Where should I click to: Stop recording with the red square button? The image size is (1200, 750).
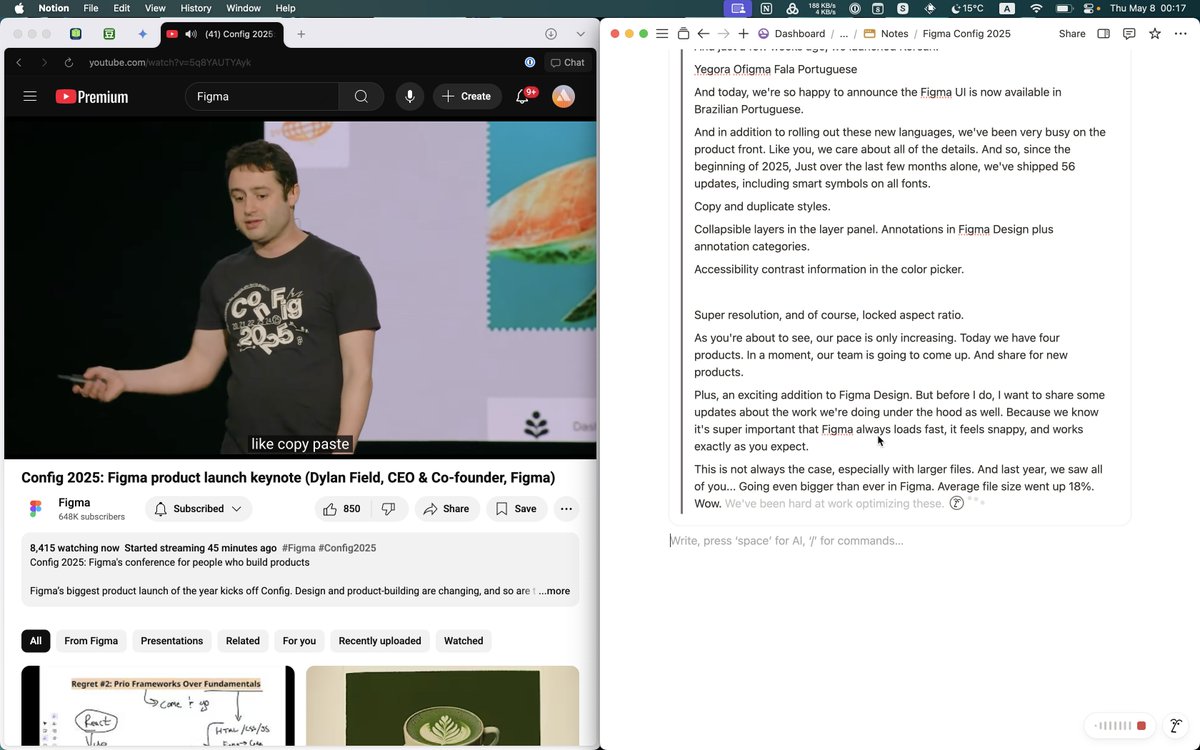tap(1141, 726)
